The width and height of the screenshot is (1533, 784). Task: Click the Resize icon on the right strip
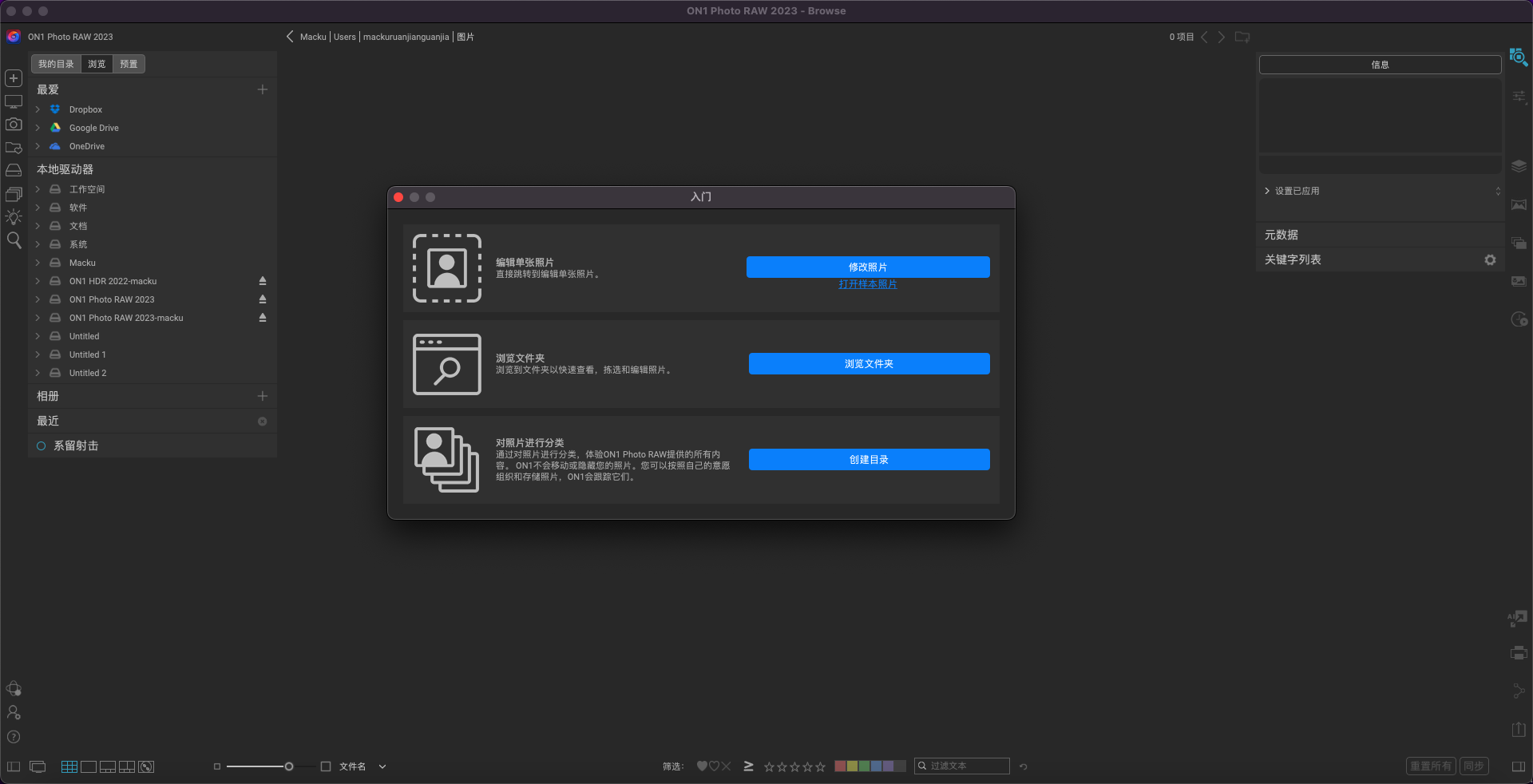click(1518, 618)
